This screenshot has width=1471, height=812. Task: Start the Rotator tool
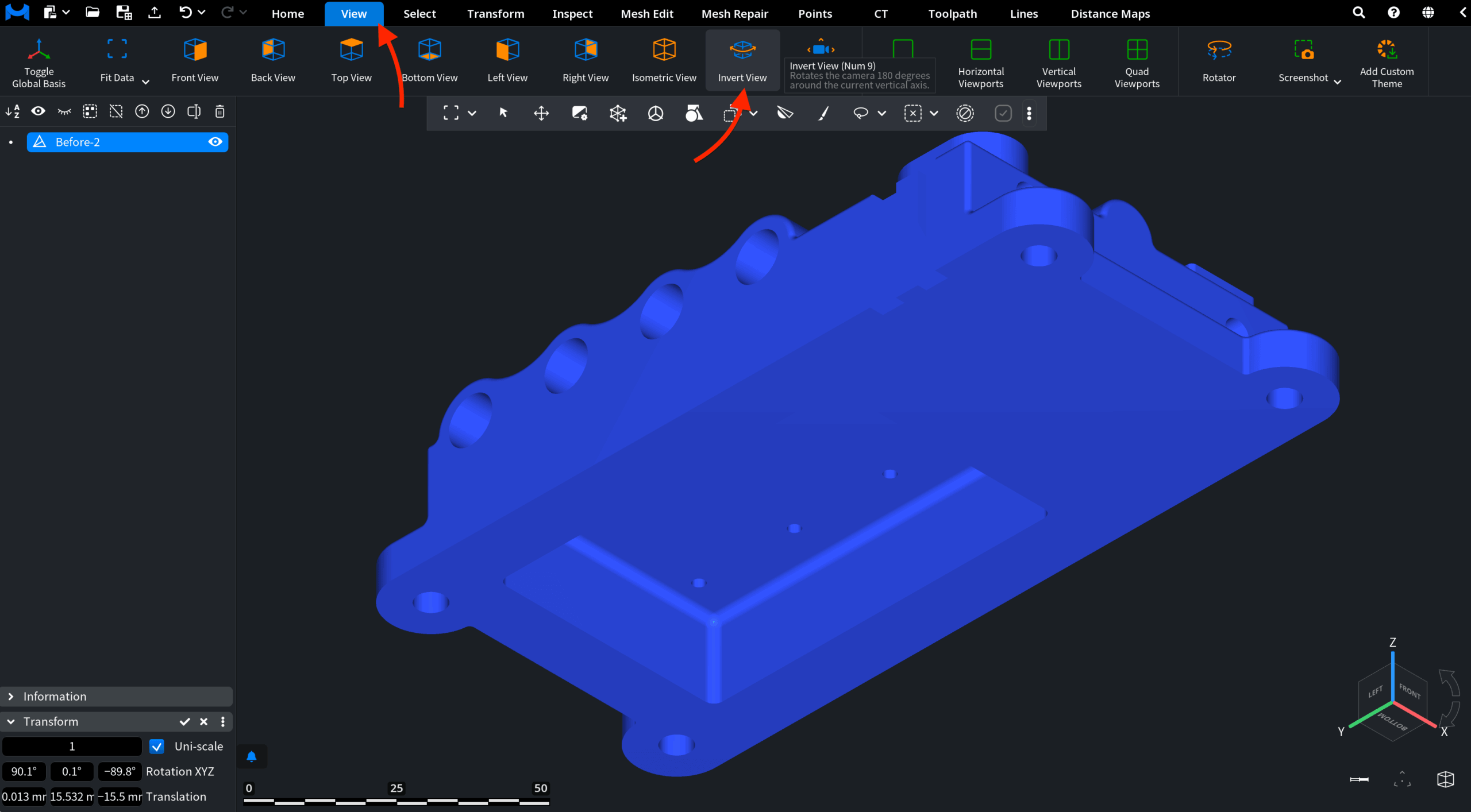(1219, 62)
